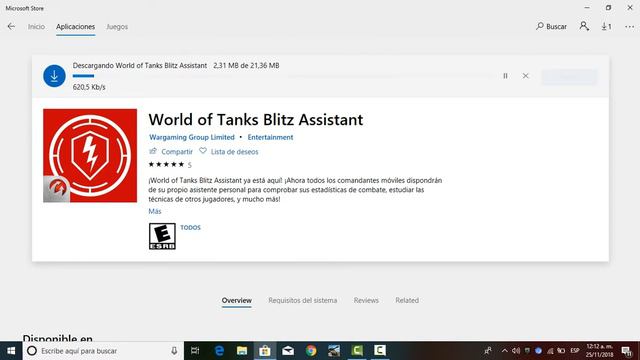Viewport: 640px width, 360px height.
Task: Open the Juegos tab
Action: pos(117,27)
